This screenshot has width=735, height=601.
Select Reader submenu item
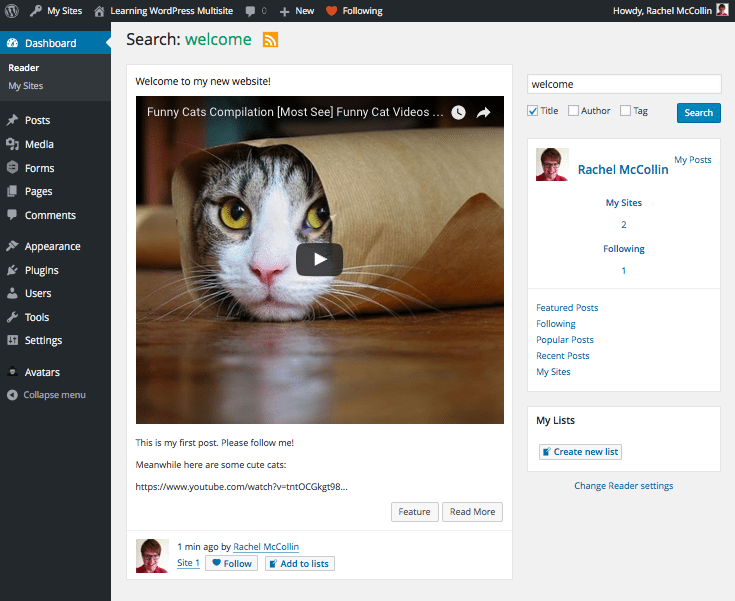click(23, 68)
